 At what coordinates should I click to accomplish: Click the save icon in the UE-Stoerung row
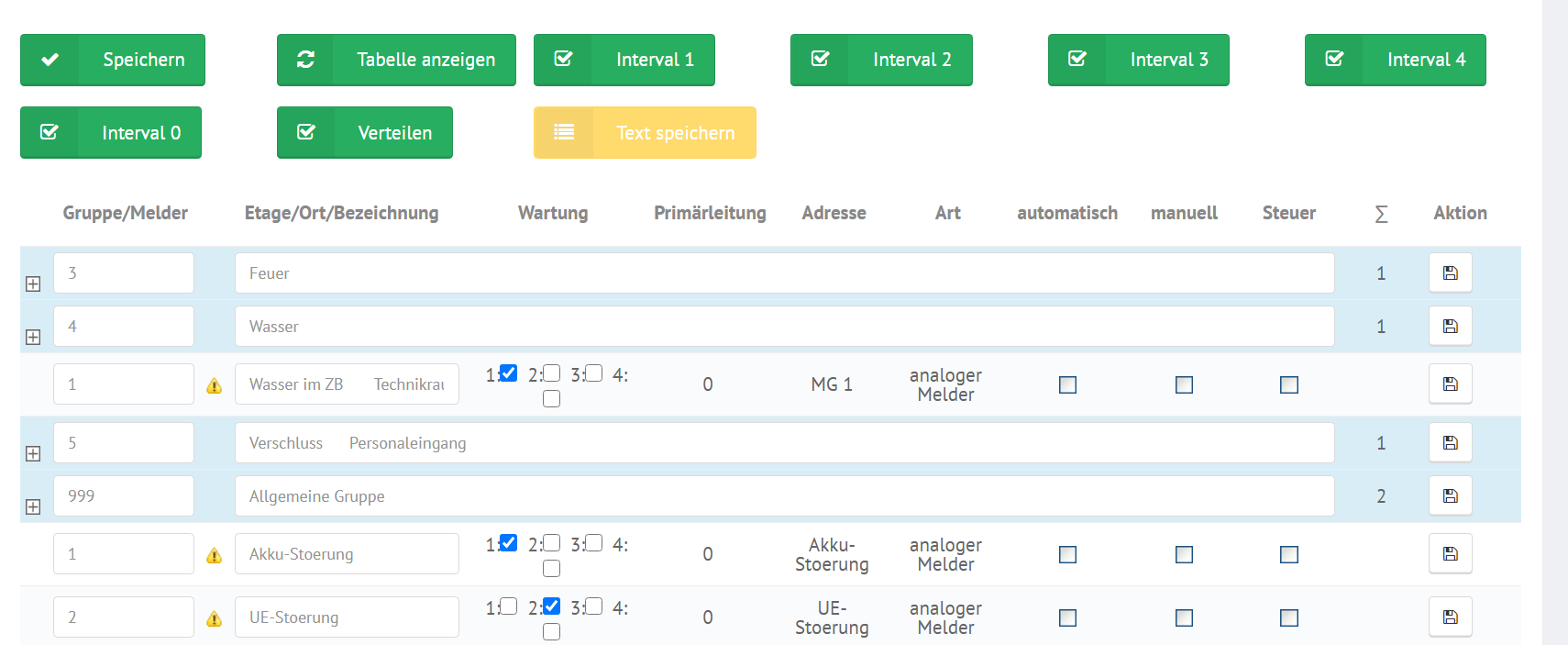(x=1450, y=617)
